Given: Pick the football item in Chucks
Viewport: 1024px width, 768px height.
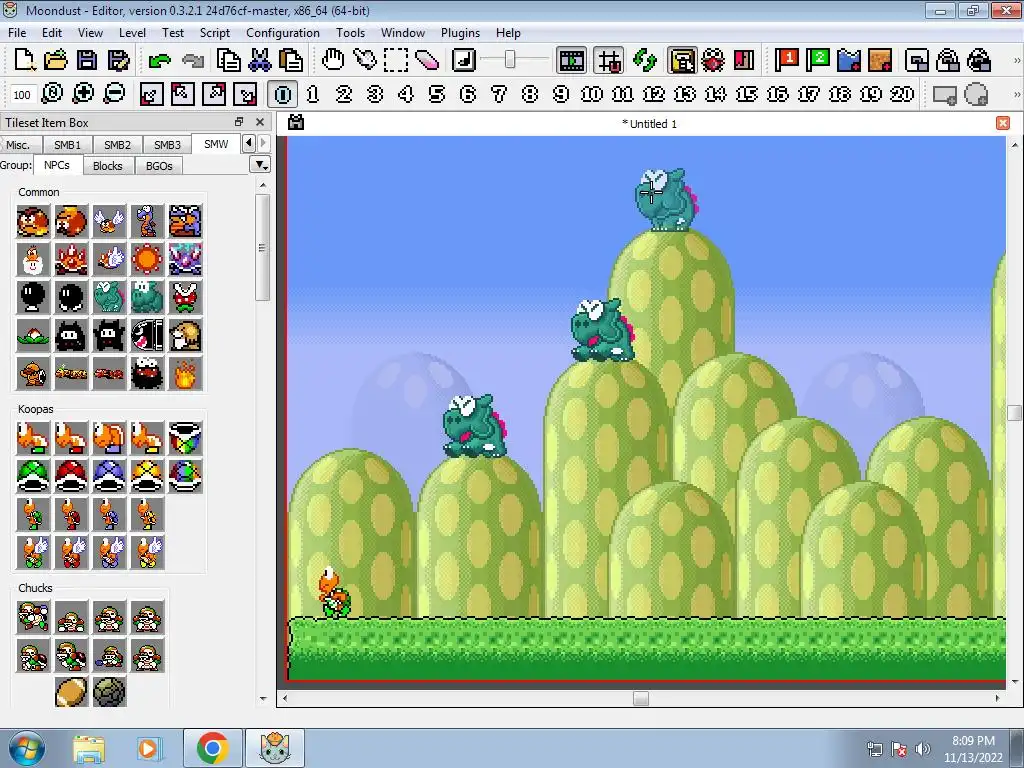Looking at the screenshot, I should tap(71, 692).
